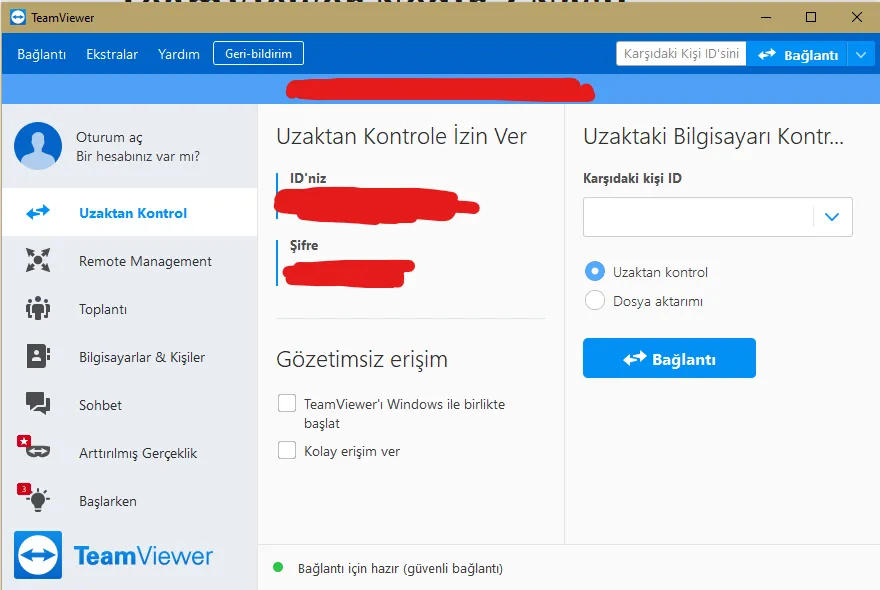
Task: Maximize the TeamViewer window
Action: coord(811,17)
